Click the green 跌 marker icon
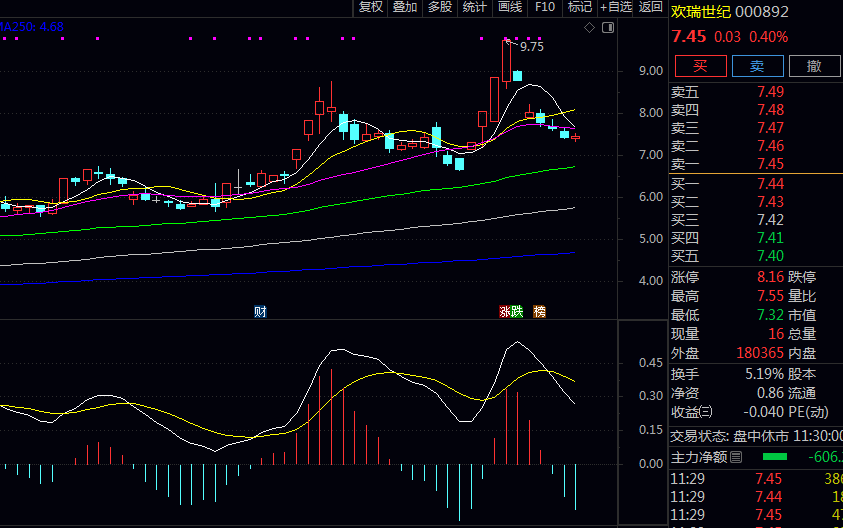 click(x=517, y=311)
